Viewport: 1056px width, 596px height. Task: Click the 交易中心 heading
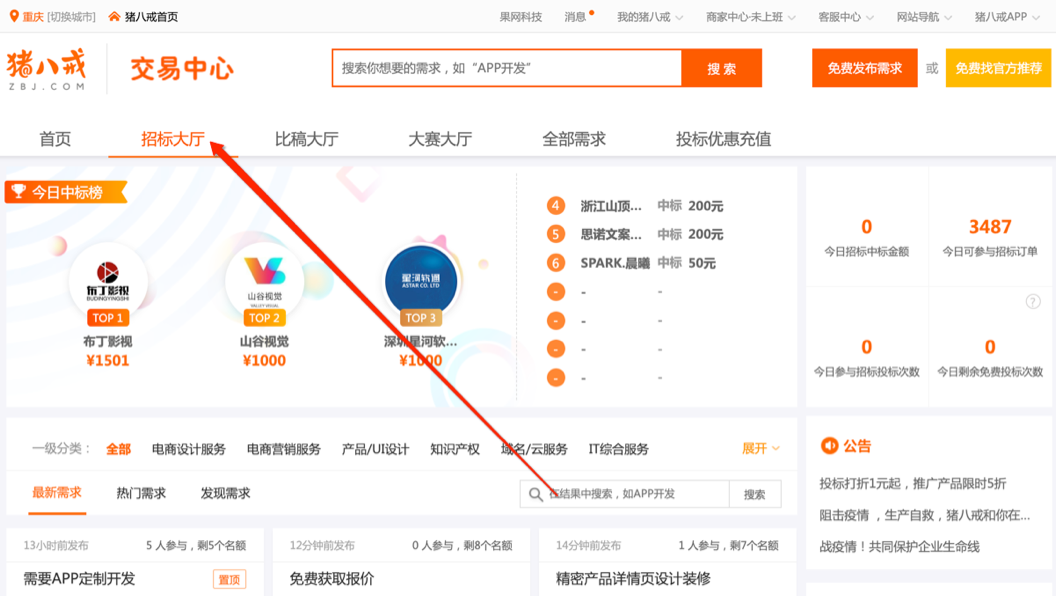click(x=182, y=69)
